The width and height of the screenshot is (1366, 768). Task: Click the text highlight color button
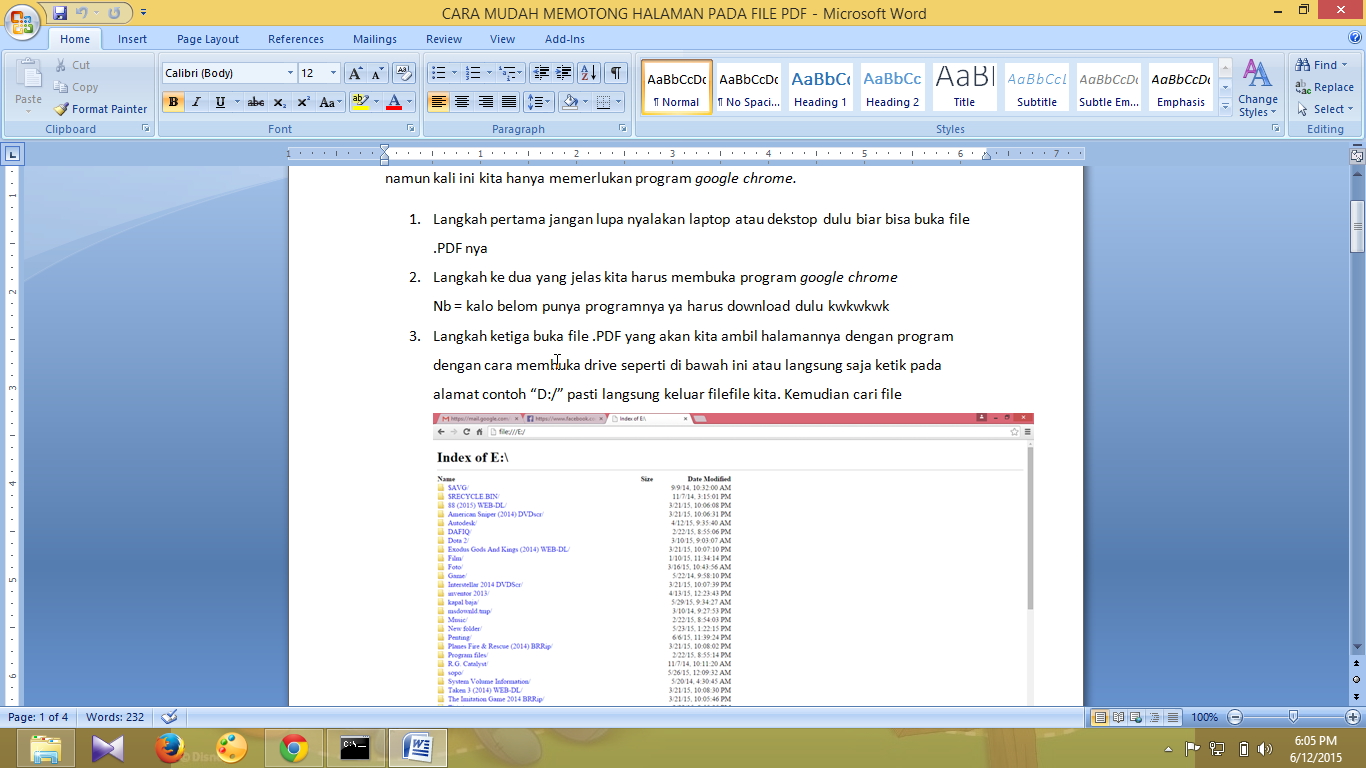pyautogui.click(x=361, y=102)
